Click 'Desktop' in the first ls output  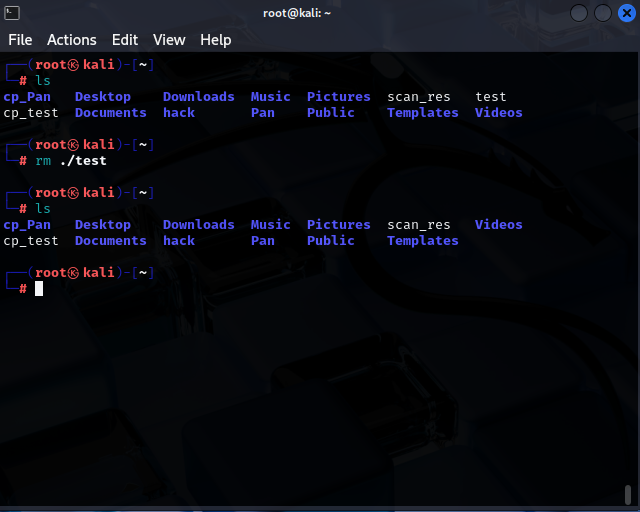(103, 97)
